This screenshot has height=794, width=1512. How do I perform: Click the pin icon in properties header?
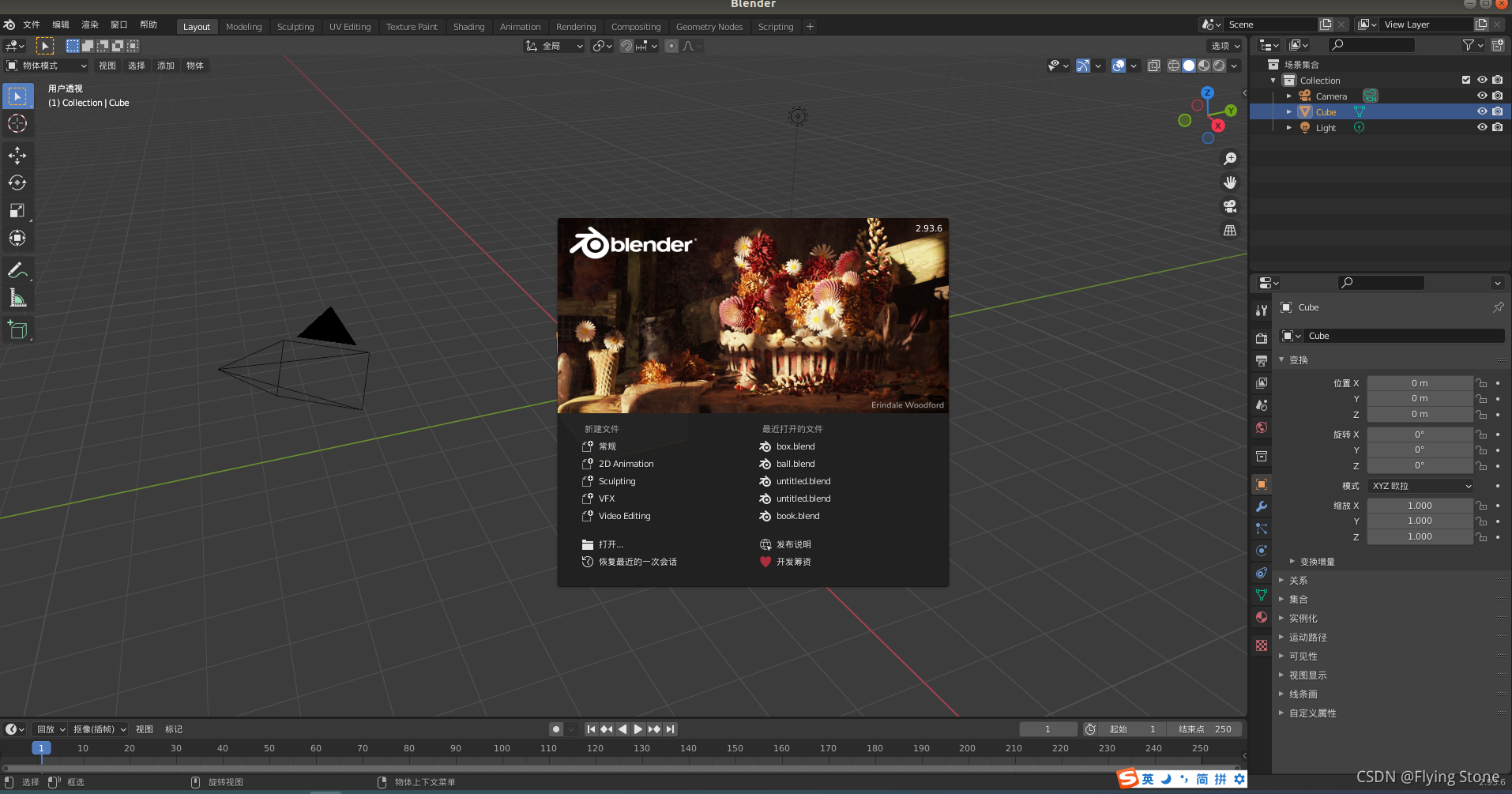pos(1498,307)
